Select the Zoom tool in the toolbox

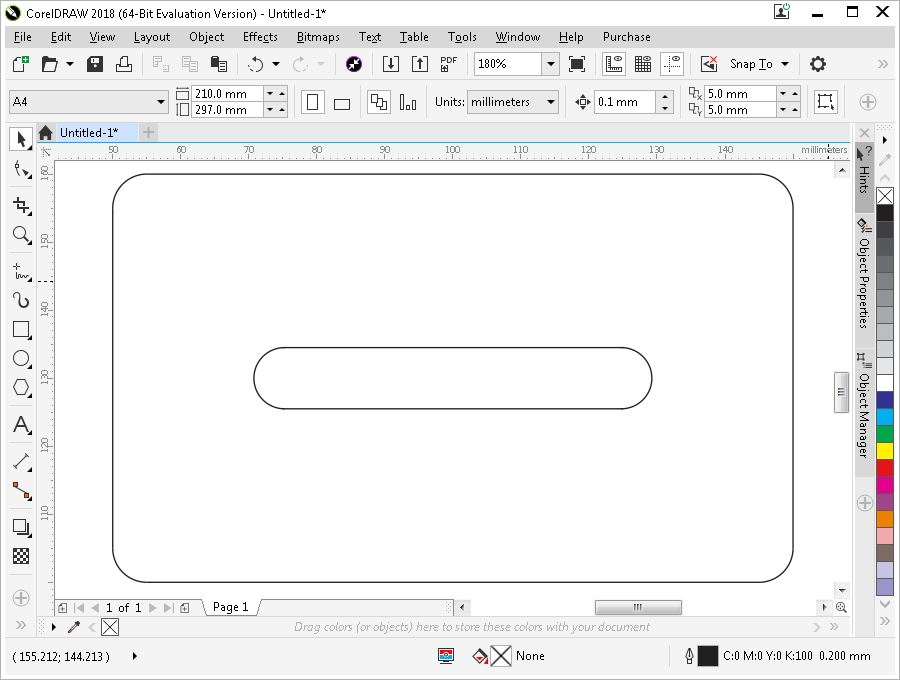(21, 235)
